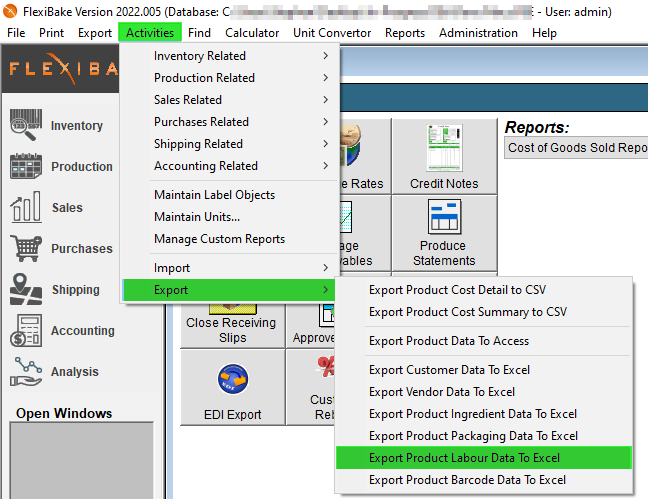Open the Administration menu

pos(478,32)
